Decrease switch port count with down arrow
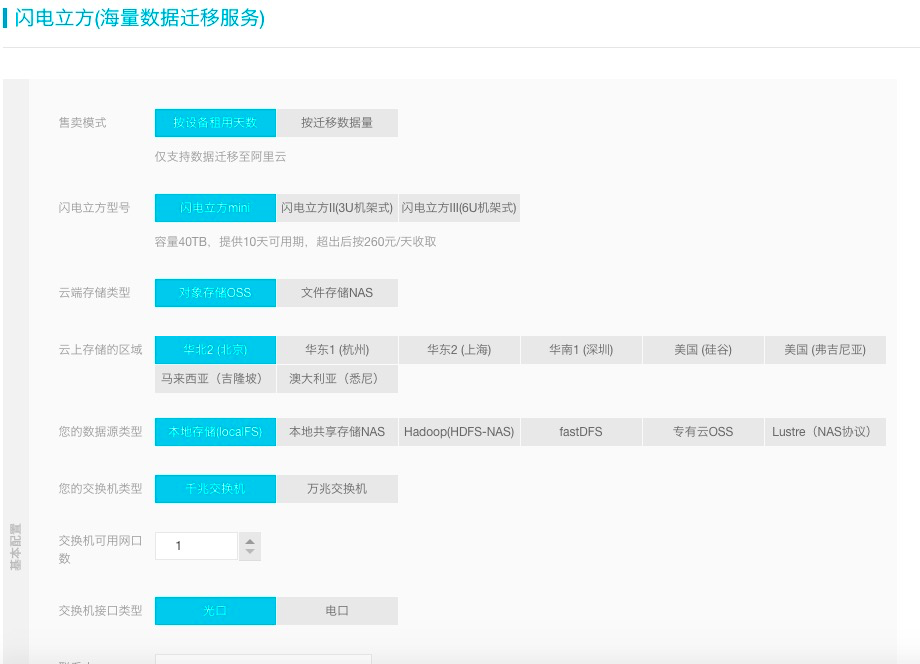Image resolution: width=920 pixels, height=664 pixels. tap(250, 551)
